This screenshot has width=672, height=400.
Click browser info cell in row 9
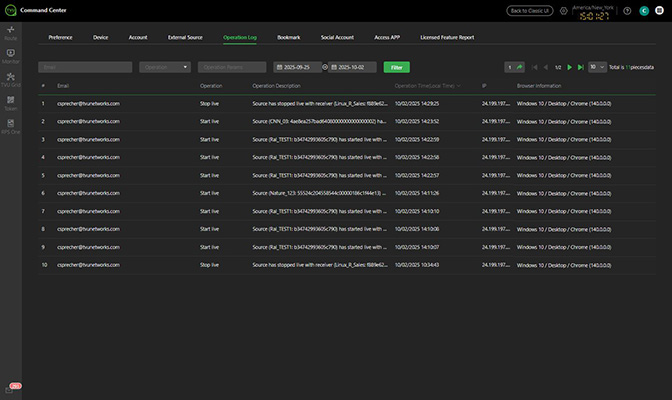(564, 247)
